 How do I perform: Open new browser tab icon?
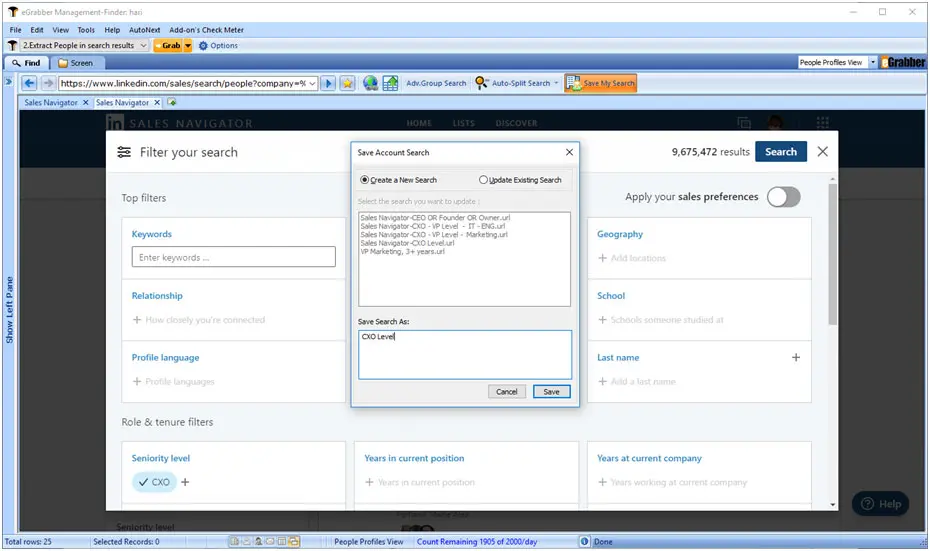click(172, 103)
